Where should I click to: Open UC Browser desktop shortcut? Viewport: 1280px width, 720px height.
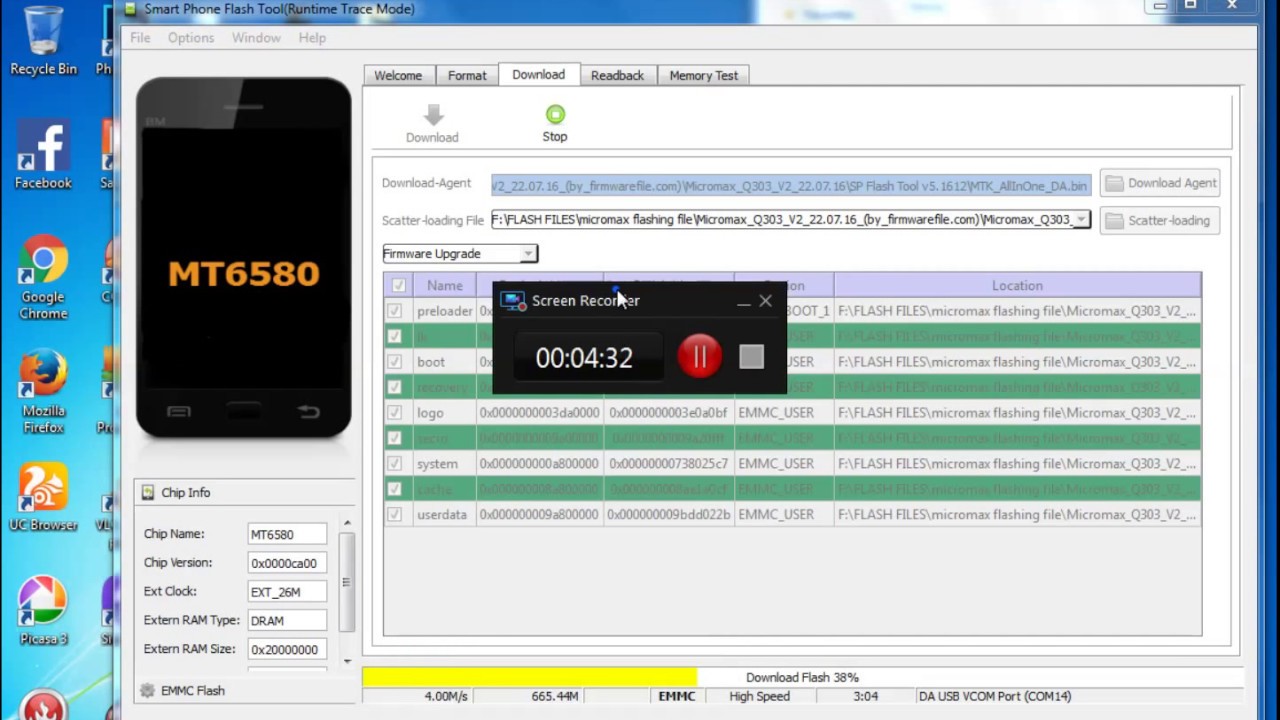(x=43, y=497)
